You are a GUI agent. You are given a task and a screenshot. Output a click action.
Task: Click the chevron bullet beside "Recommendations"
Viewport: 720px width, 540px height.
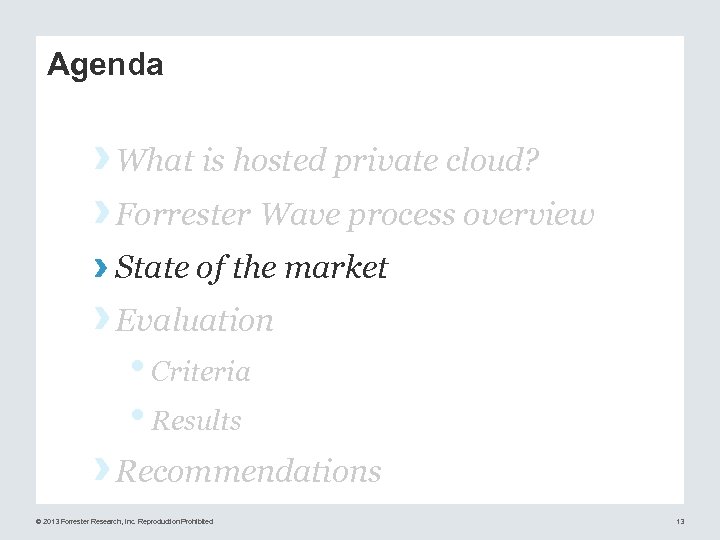[101, 467]
